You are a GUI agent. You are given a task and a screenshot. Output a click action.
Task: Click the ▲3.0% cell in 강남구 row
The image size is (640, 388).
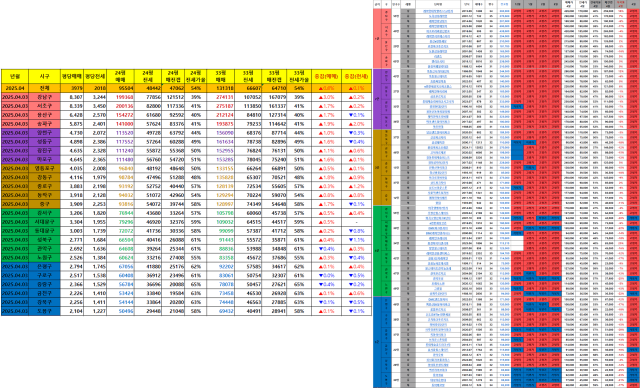326,97
